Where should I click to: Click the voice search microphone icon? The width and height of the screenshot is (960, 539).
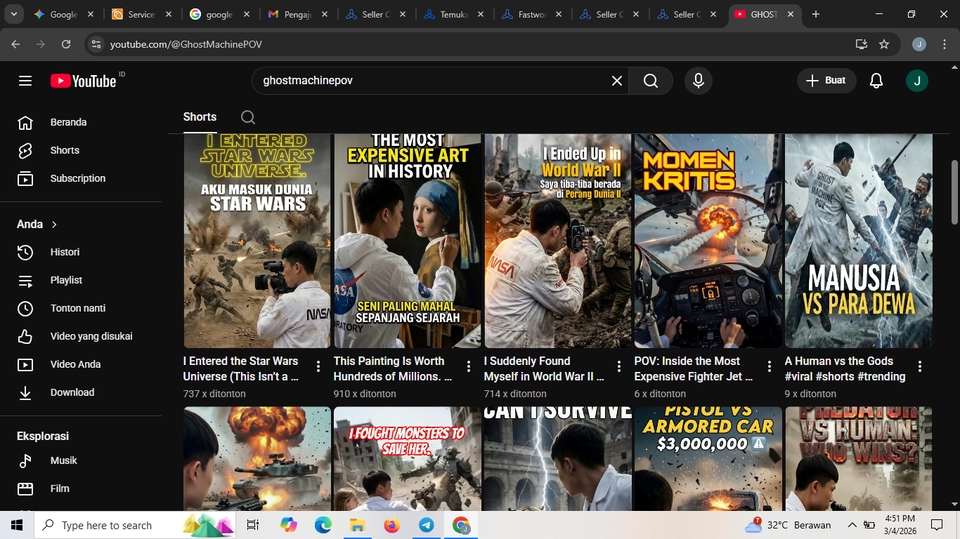click(x=698, y=81)
